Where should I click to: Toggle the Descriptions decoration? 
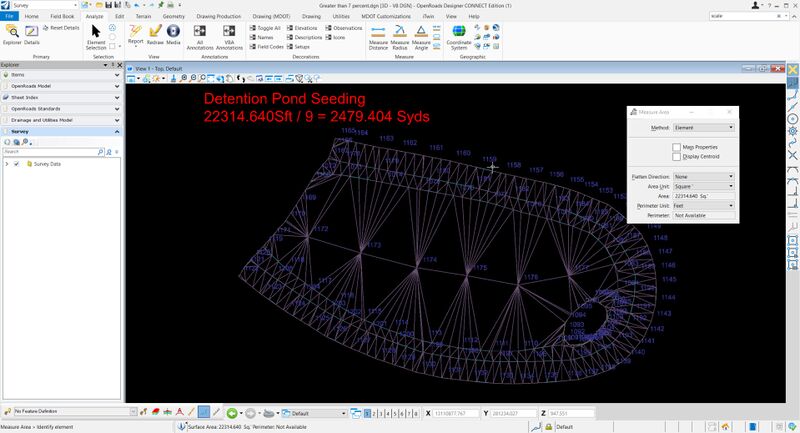tap(304, 37)
